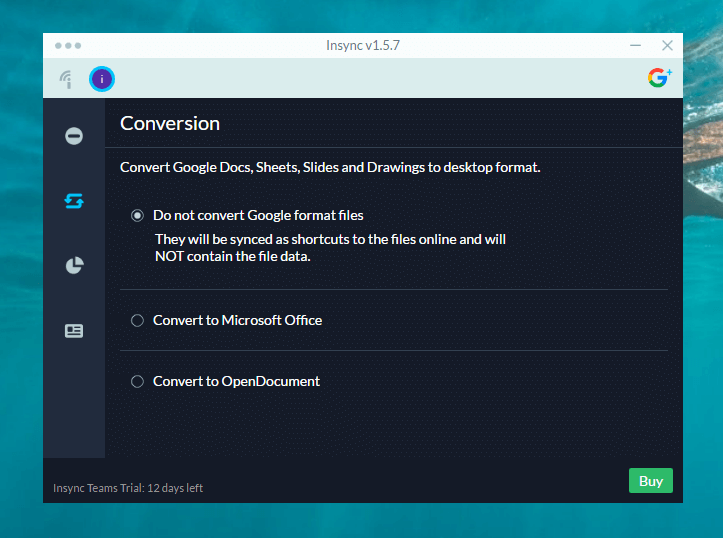Open the ID card license sidebar icon

74,331
